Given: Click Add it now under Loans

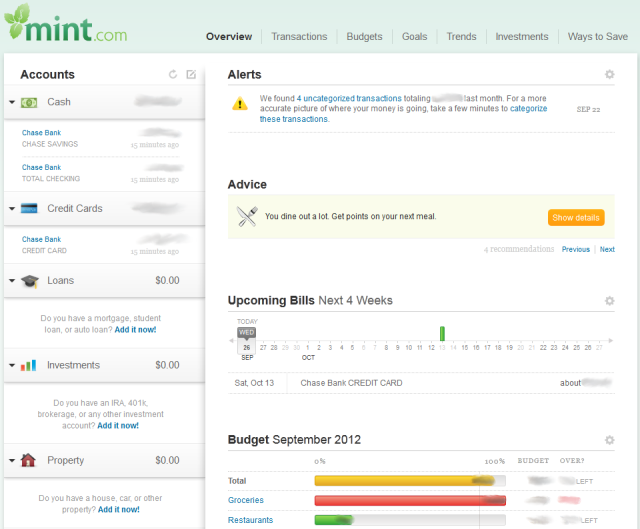Looking at the screenshot, I should pos(135,330).
